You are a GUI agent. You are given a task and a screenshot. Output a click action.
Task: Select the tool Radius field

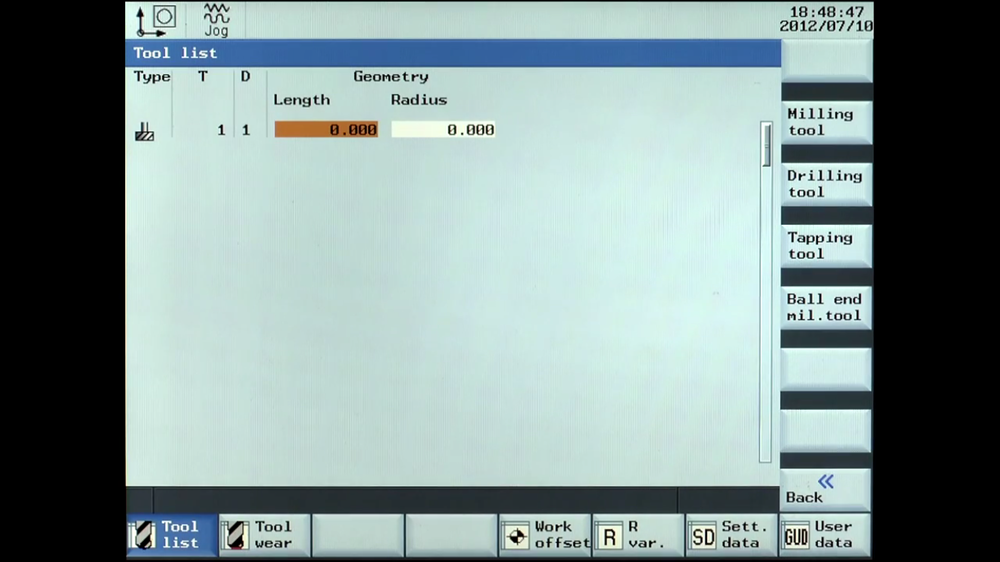coord(443,129)
